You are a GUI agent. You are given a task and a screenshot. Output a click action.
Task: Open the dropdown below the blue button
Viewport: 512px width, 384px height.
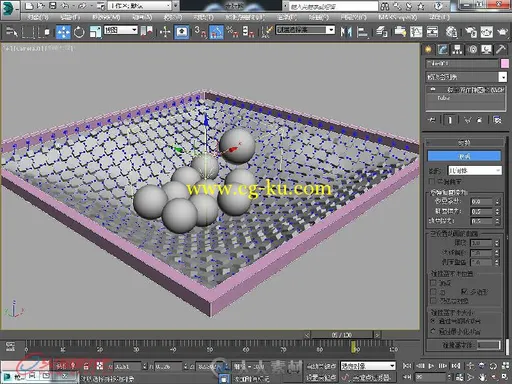(x=475, y=171)
